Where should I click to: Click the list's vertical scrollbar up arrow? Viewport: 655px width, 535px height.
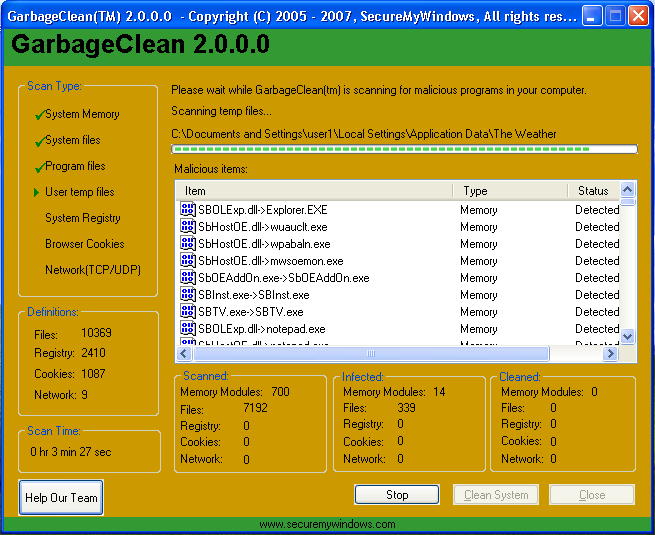627,190
